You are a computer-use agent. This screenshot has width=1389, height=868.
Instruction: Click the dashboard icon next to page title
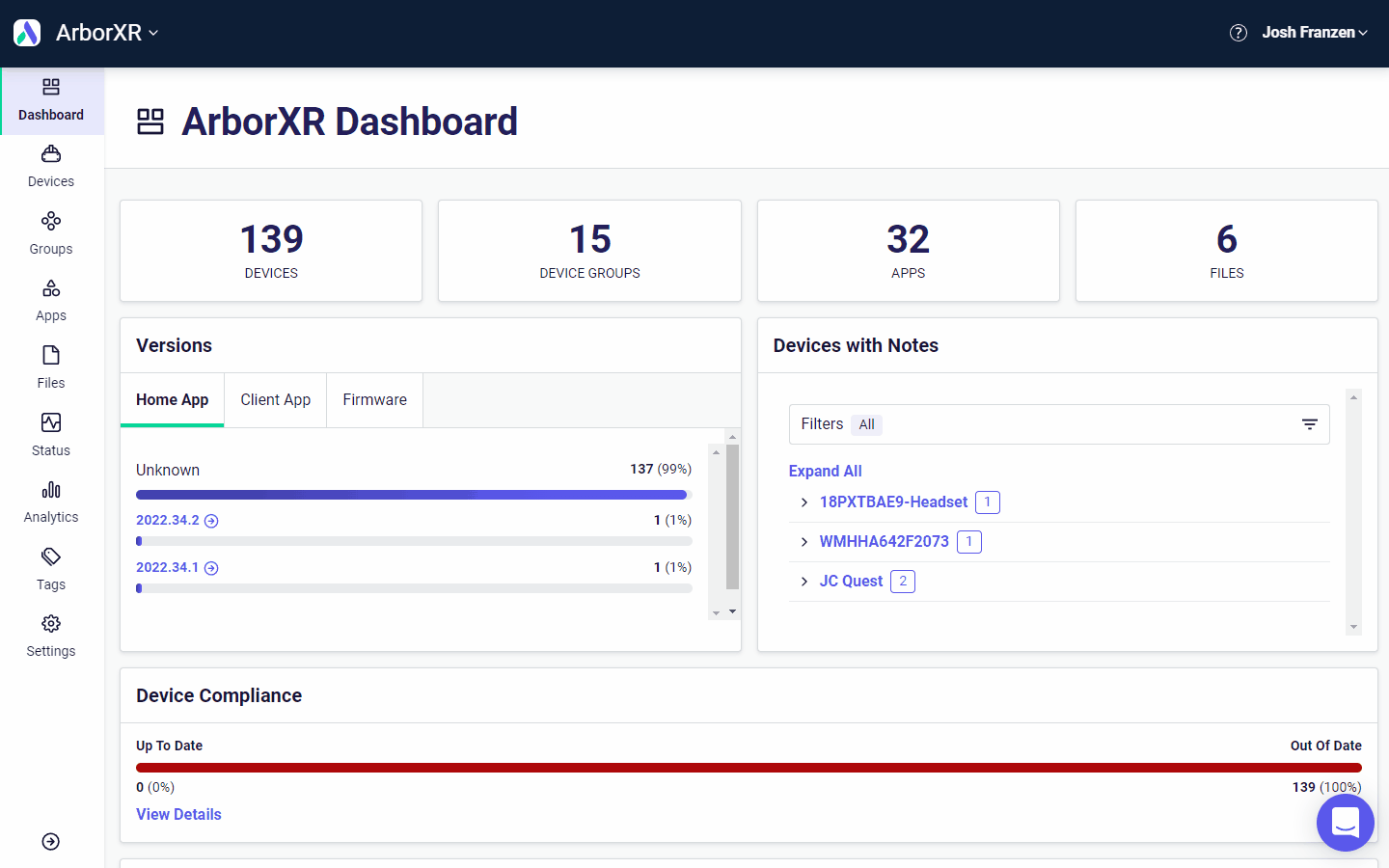(x=150, y=122)
